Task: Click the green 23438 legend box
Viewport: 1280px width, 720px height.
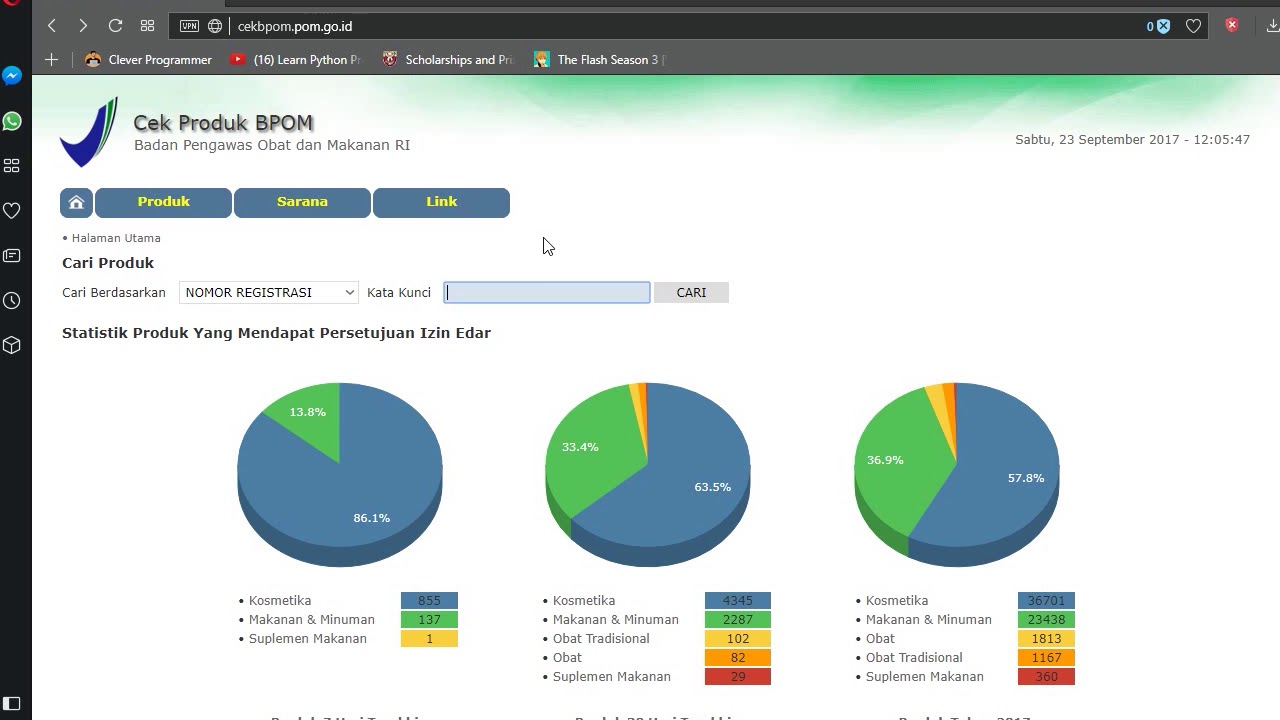Action: pos(1046,620)
